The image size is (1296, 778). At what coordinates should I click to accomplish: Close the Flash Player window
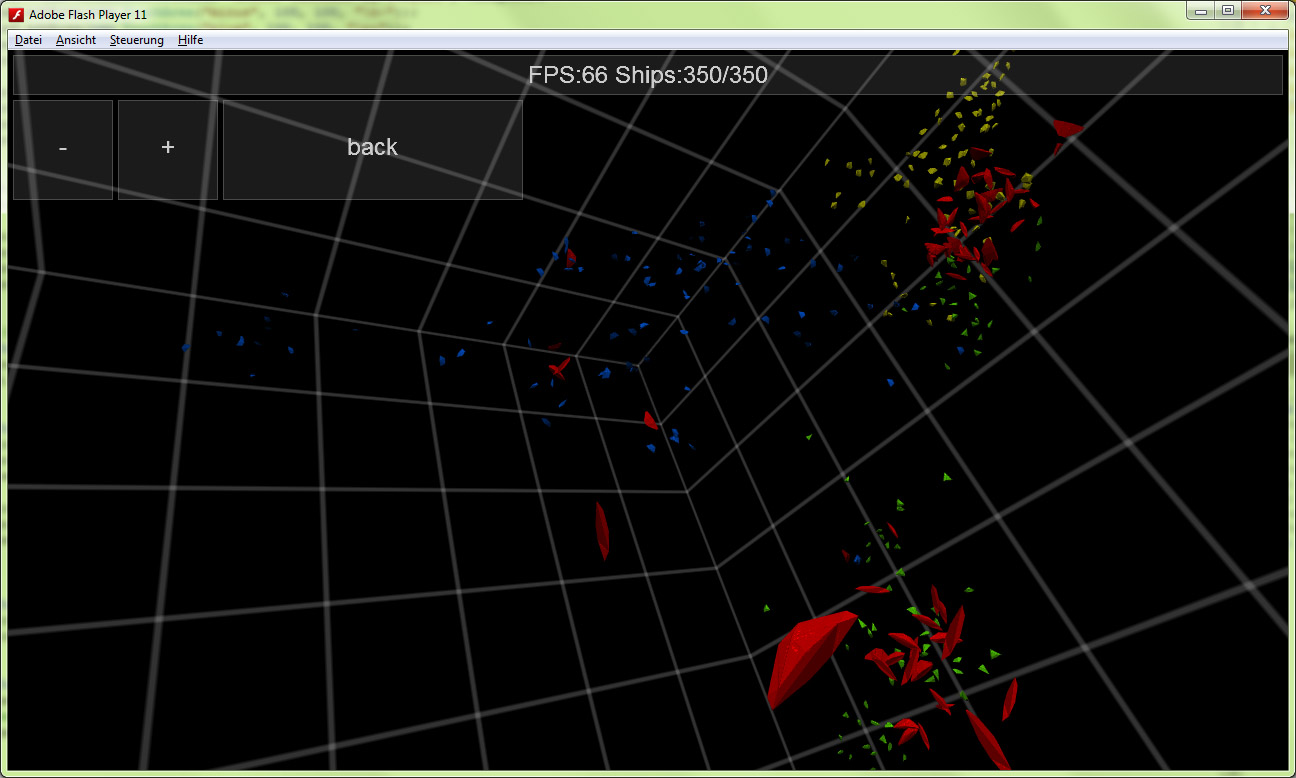point(1266,10)
